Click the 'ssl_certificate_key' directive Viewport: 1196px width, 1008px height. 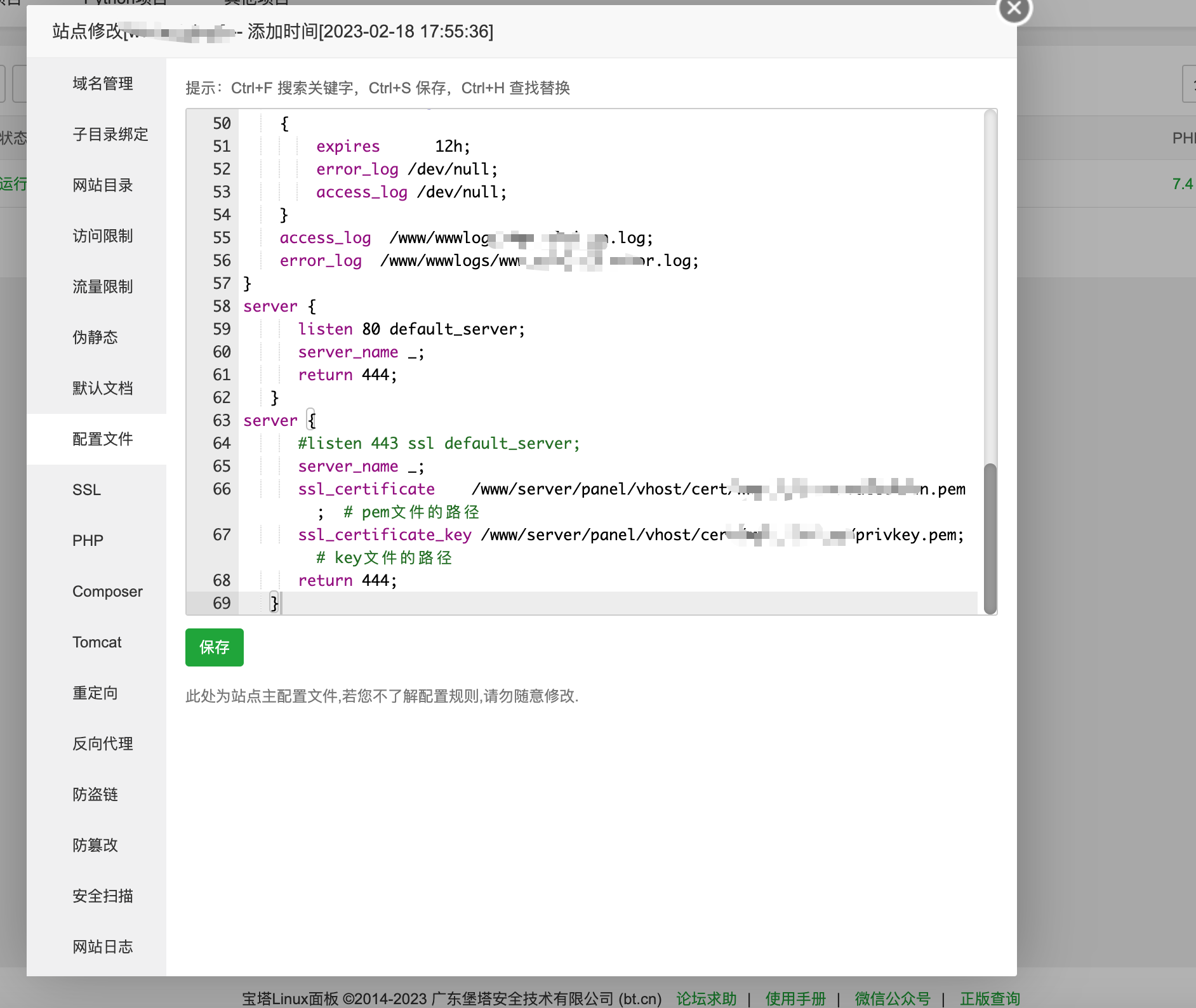(x=385, y=534)
